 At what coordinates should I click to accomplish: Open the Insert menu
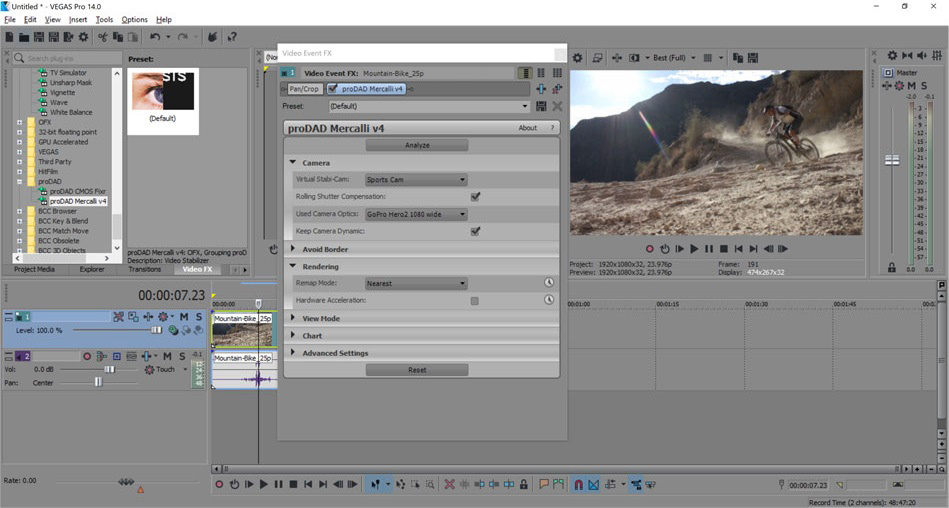click(78, 20)
